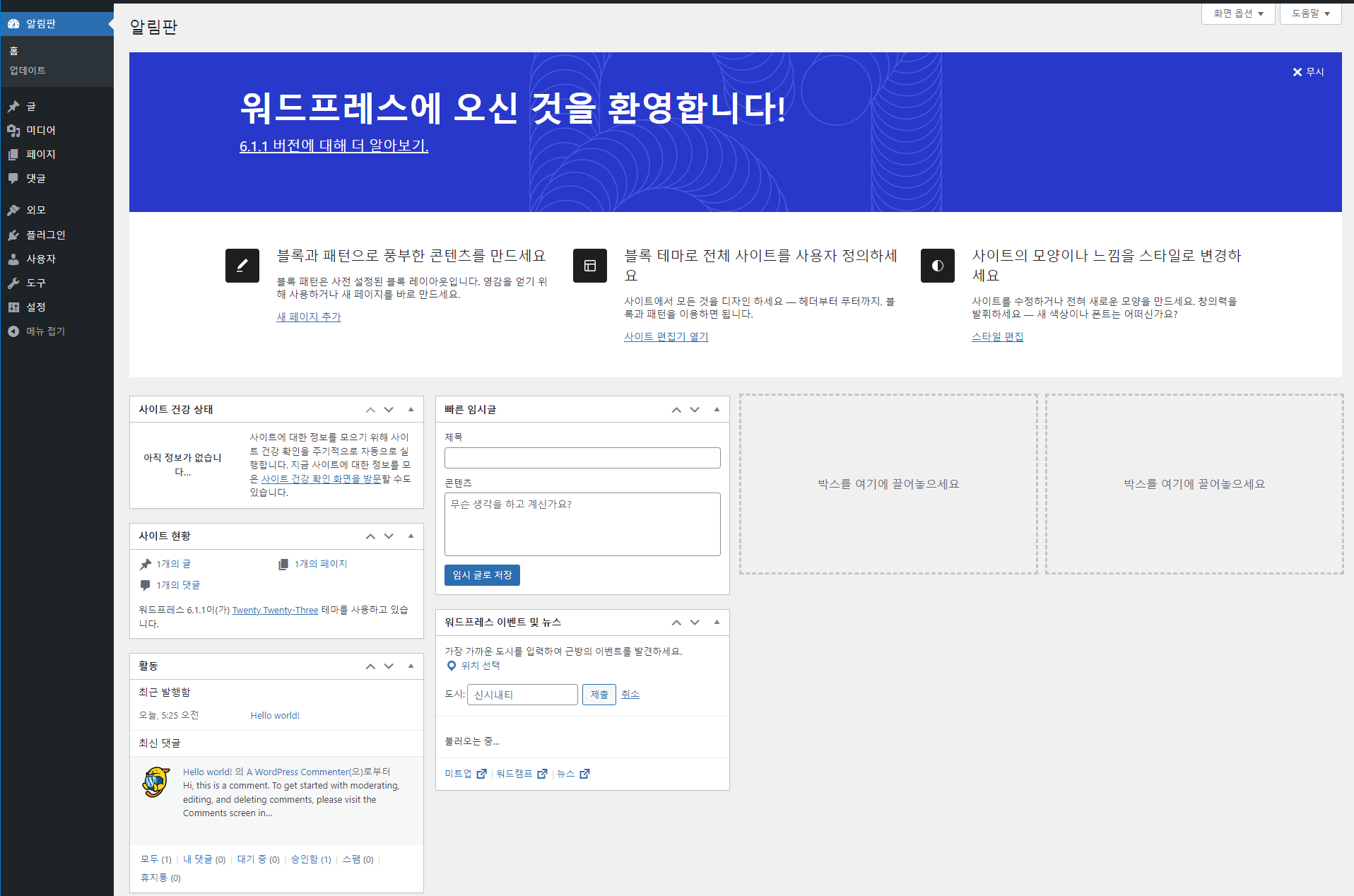
Task: Collapse the 사이트 건강 상태 panel
Action: click(411, 410)
